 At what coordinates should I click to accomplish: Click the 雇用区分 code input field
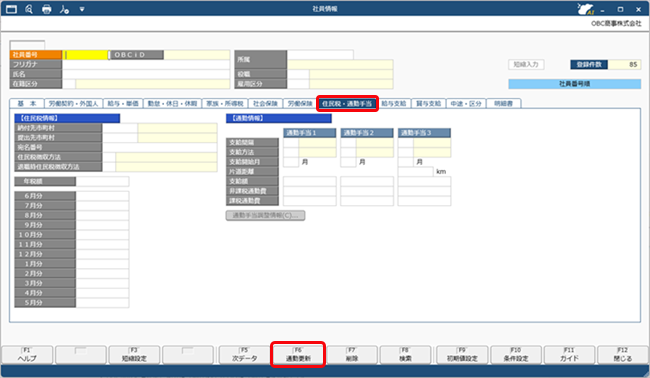298,84
